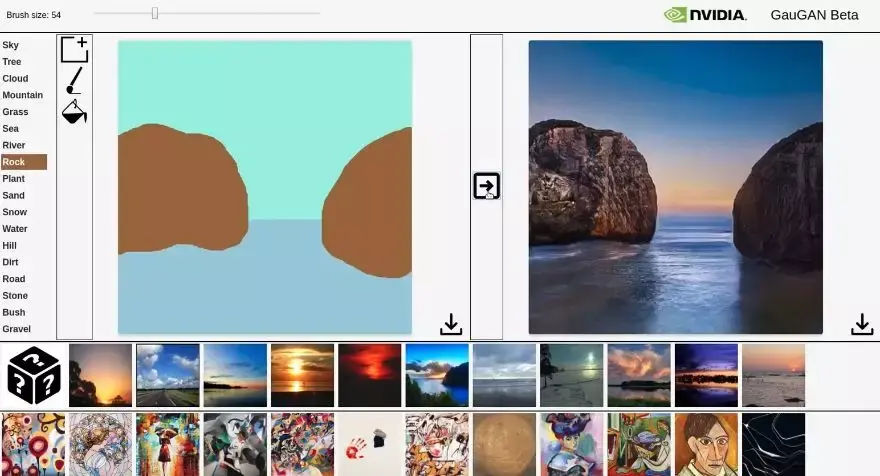Choose the gray cubist abstract painting style

[x=235, y=445]
